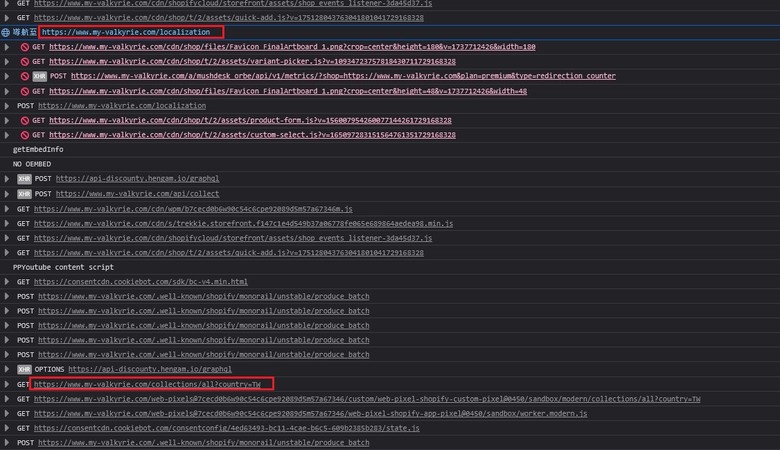Image resolution: width=780 pixels, height=450 pixels.
Task: Expand the wpm GET request row
Action: pos(6,209)
